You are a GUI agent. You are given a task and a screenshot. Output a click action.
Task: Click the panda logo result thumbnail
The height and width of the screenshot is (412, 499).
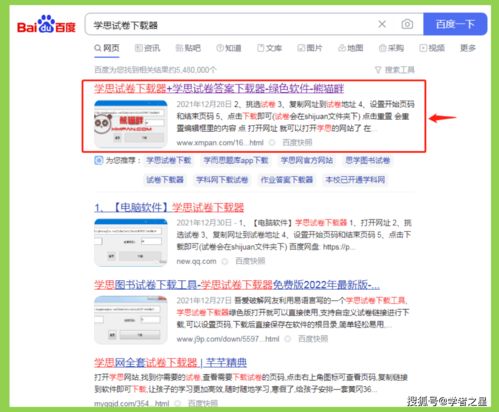[x=131, y=124]
